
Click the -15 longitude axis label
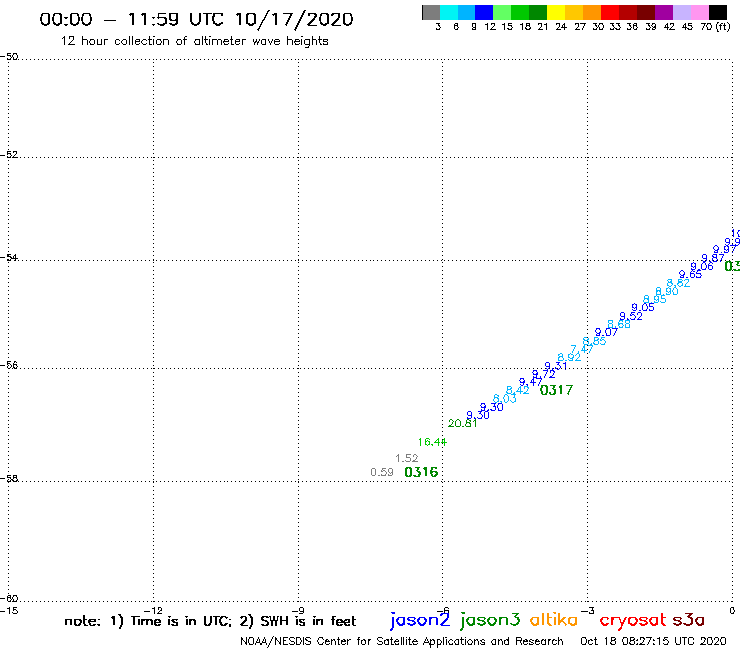tap(9, 611)
